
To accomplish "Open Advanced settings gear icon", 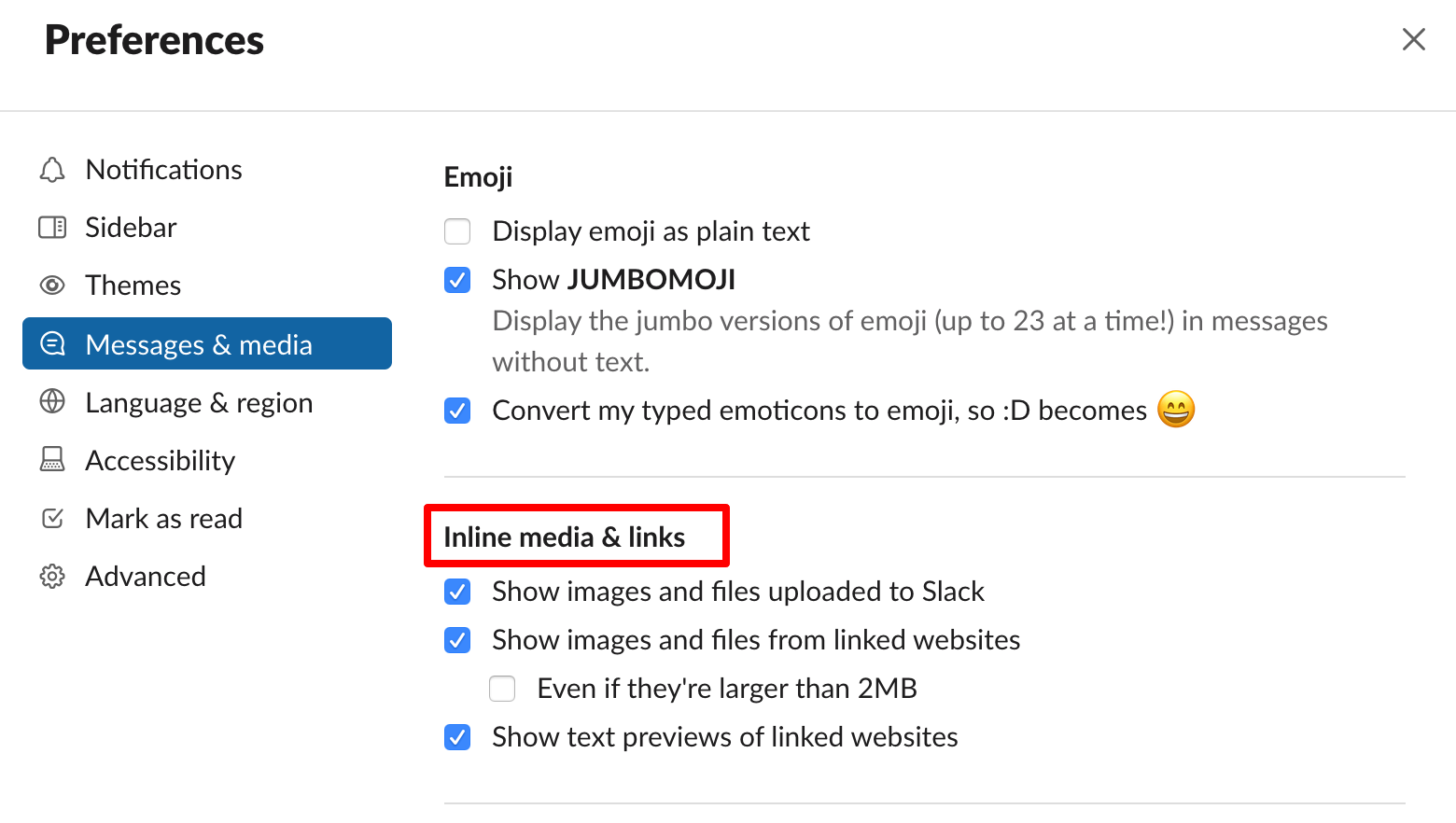I will (51, 576).
